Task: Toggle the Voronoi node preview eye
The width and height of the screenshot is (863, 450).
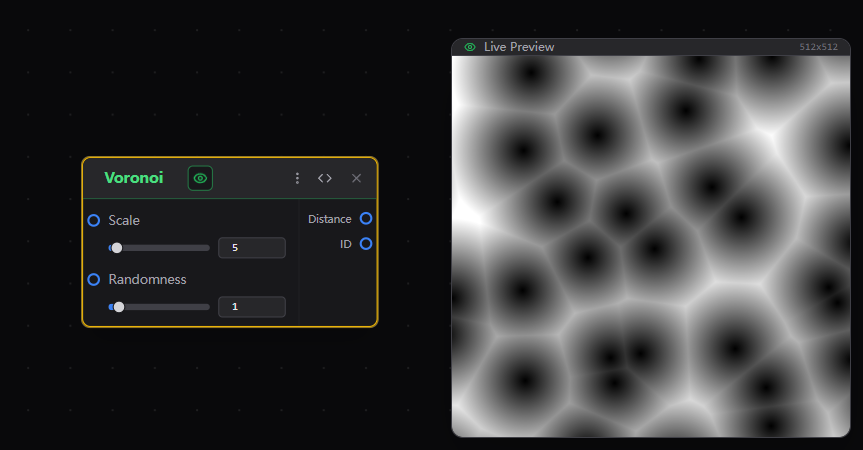Action: (200, 178)
